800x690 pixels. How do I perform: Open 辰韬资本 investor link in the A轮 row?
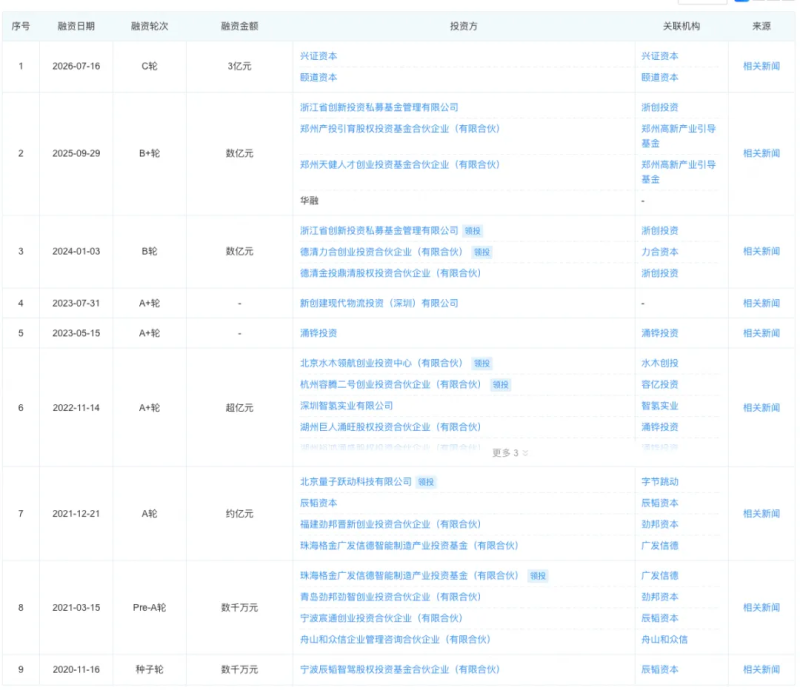[318, 503]
